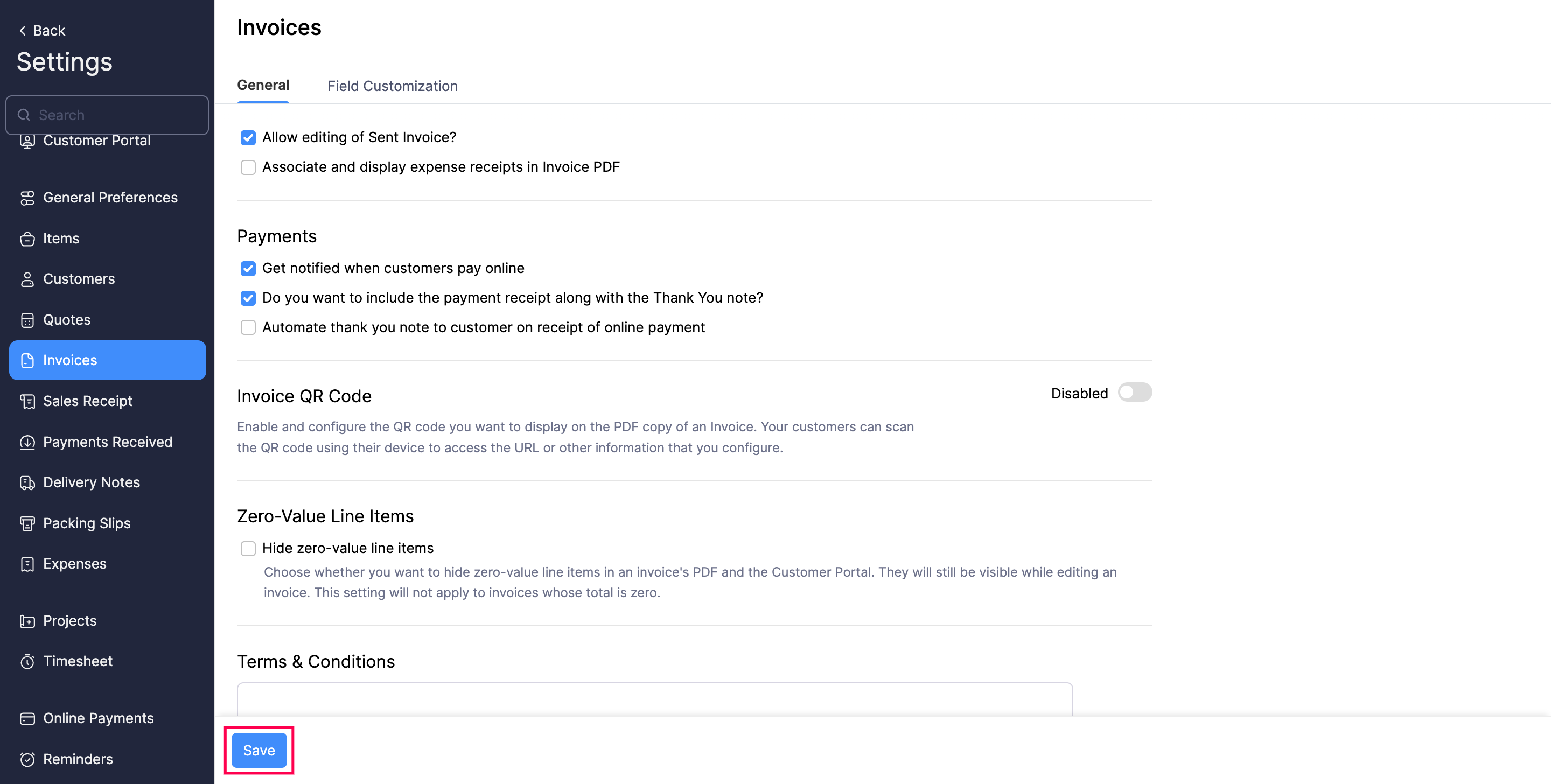Click the Reminders alarm icon
Image resolution: width=1551 pixels, height=784 pixels.
coord(27,759)
